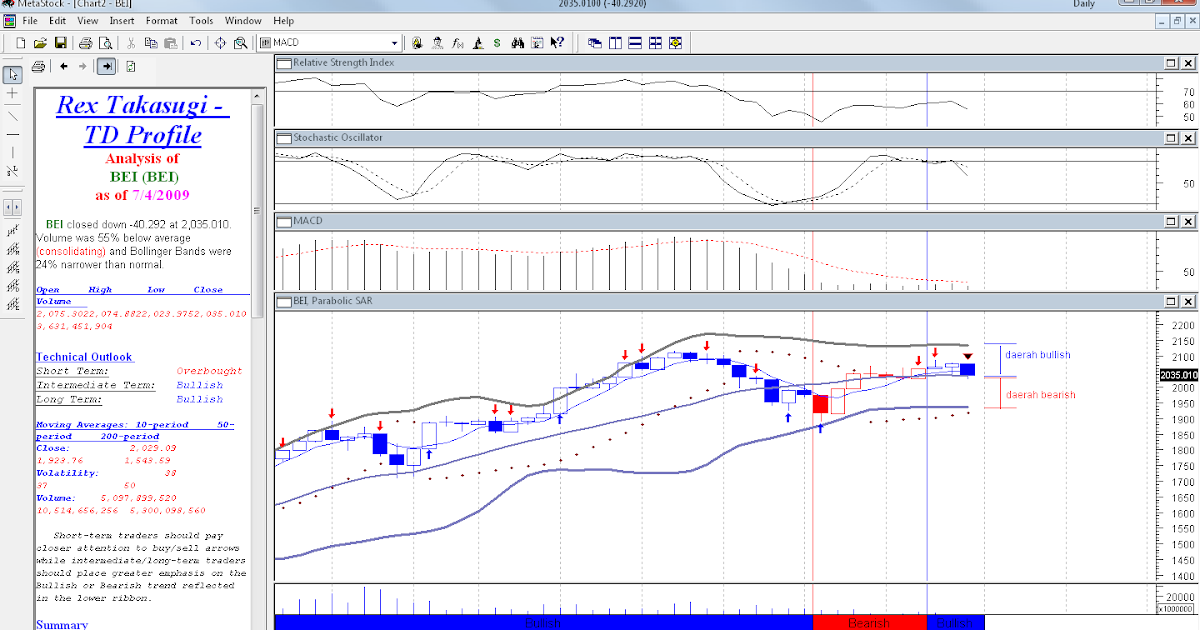Viewport: 1200px width, 630px height.
Task: Open the File menu
Action: [30, 20]
